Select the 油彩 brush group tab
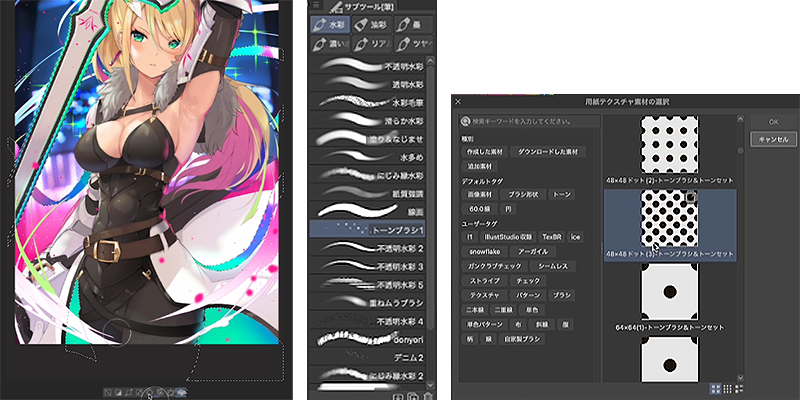 pyautogui.click(x=372, y=24)
